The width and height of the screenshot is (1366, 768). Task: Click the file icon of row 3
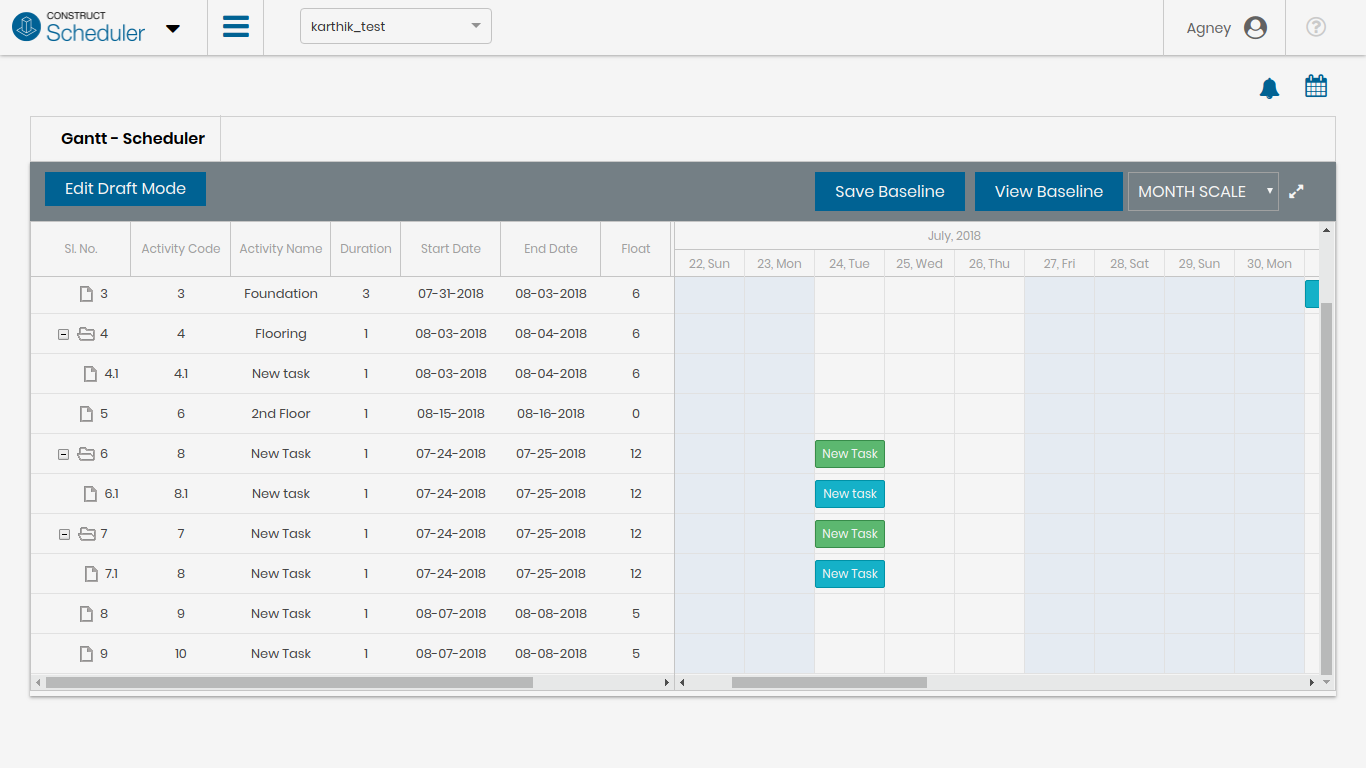(x=86, y=294)
